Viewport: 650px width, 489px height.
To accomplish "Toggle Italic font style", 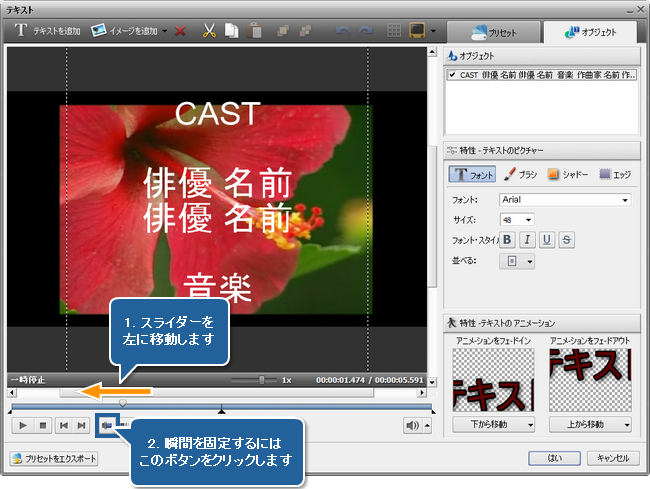I will [x=527, y=240].
